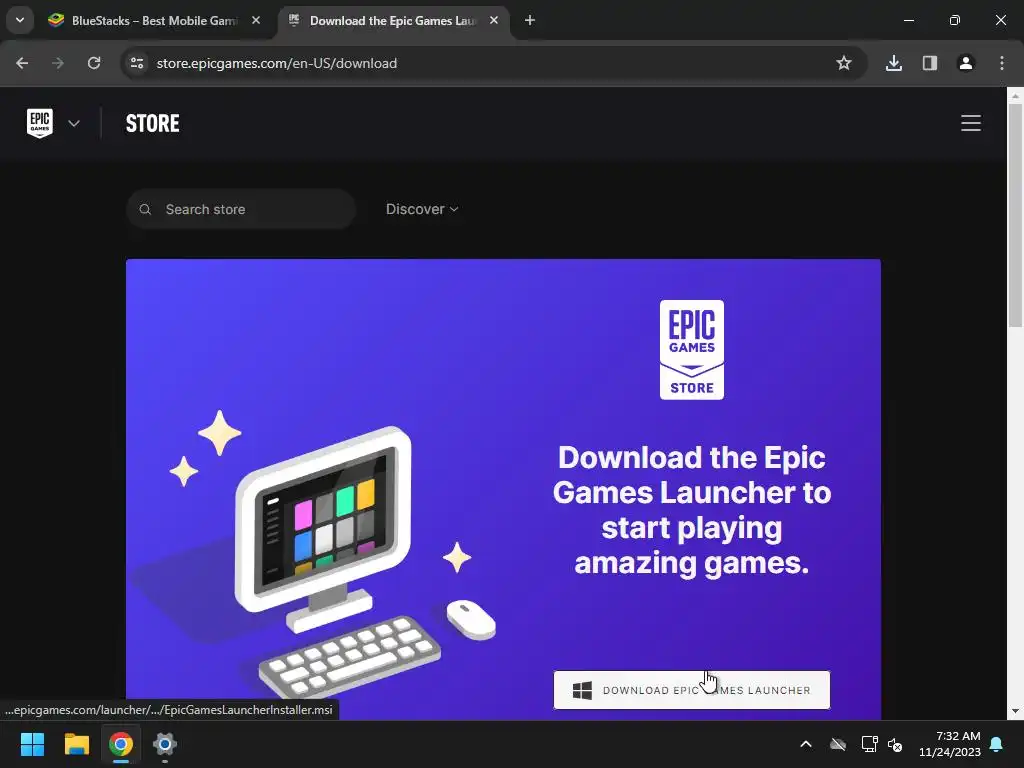This screenshot has width=1024, height=768.
Task: Restore down the Chrome window
Action: pos(955,20)
